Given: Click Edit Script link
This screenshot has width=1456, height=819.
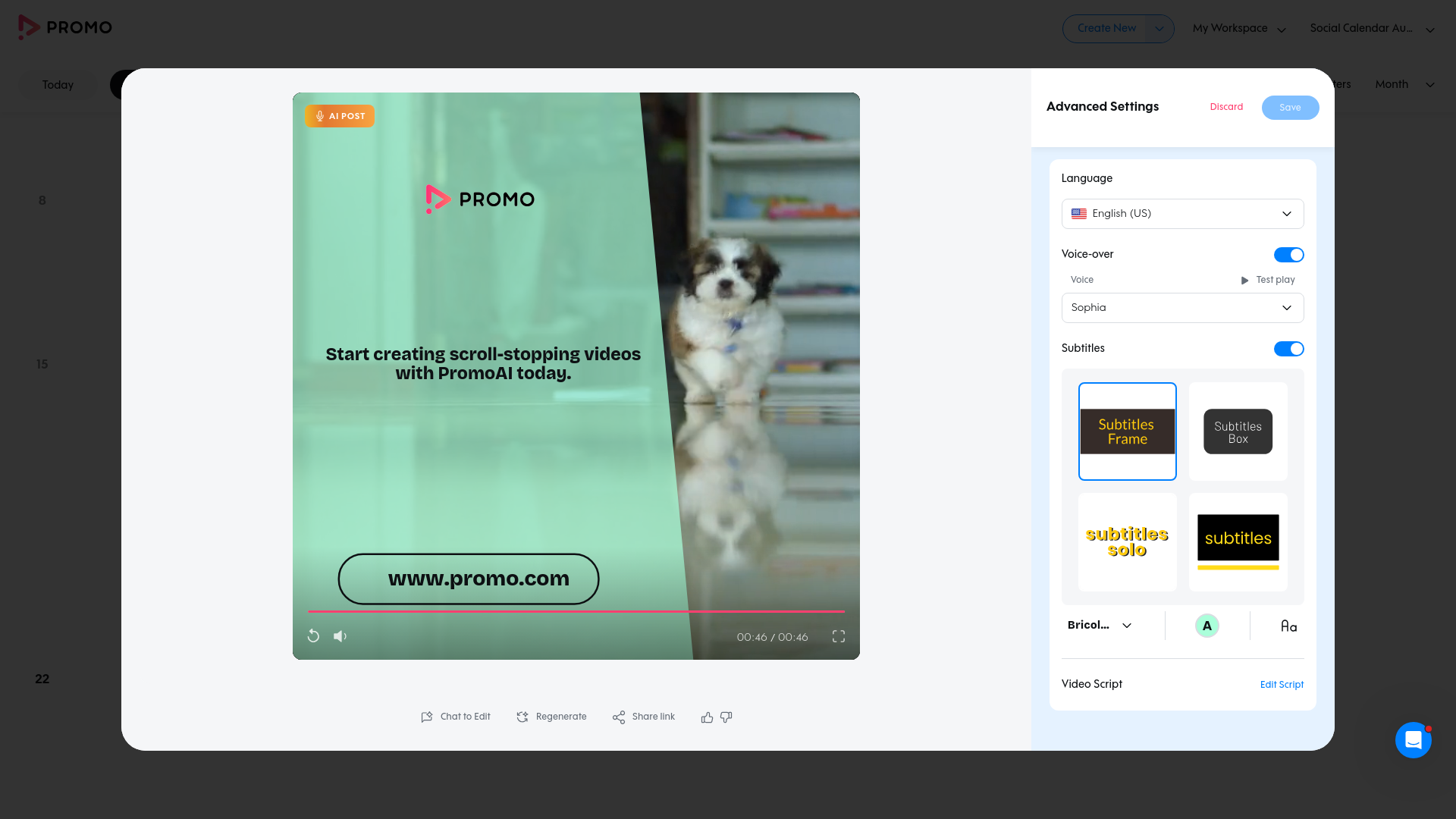Looking at the screenshot, I should point(1282,685).
